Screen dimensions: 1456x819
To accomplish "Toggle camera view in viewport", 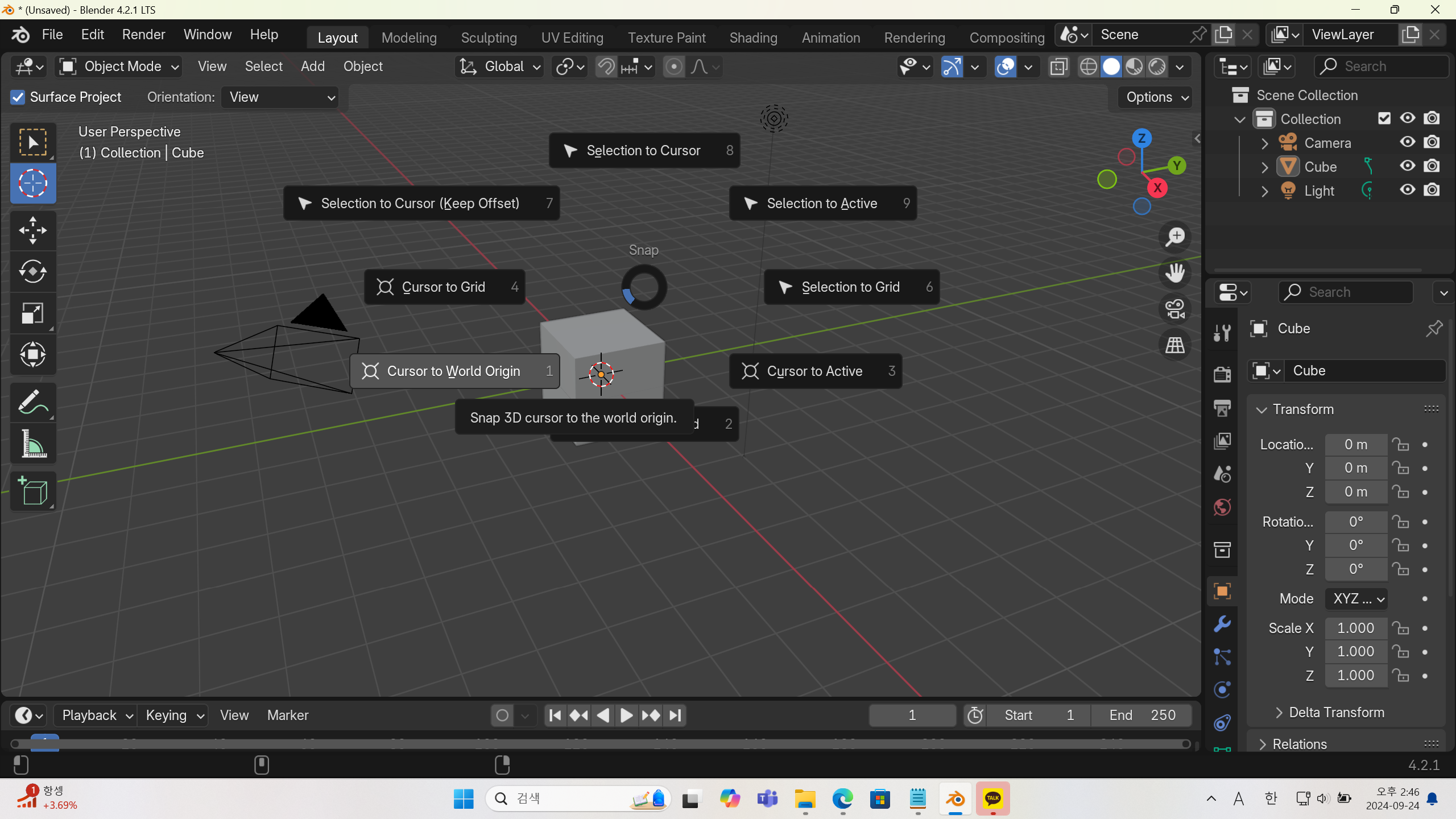I will (x=1174, y=309).
